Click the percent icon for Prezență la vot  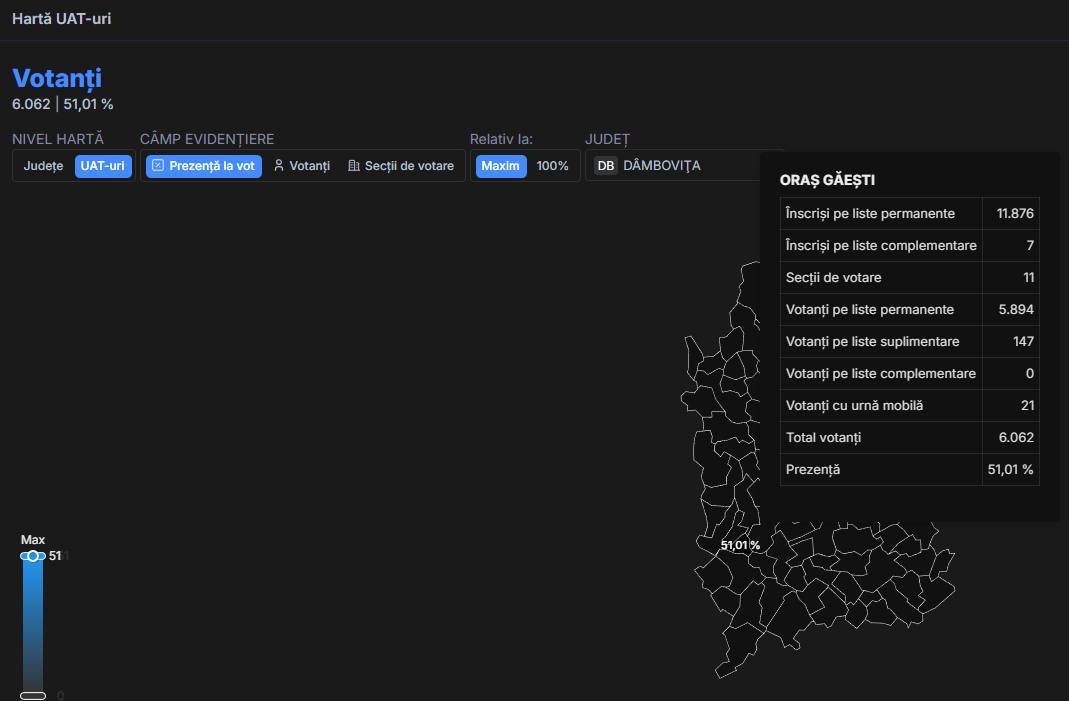click(158, 166)
